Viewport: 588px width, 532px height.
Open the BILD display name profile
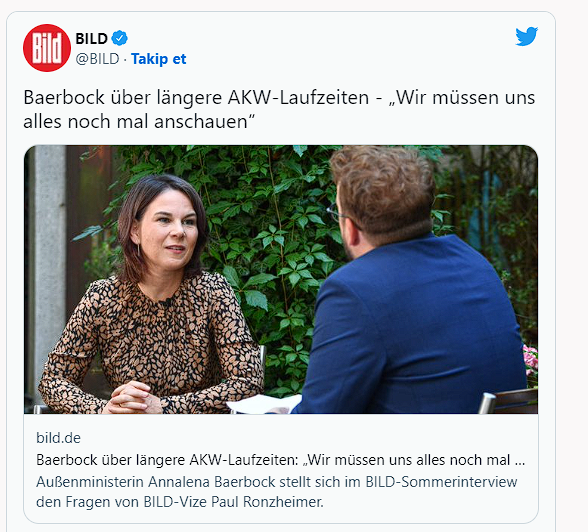(x=92, y=38)
